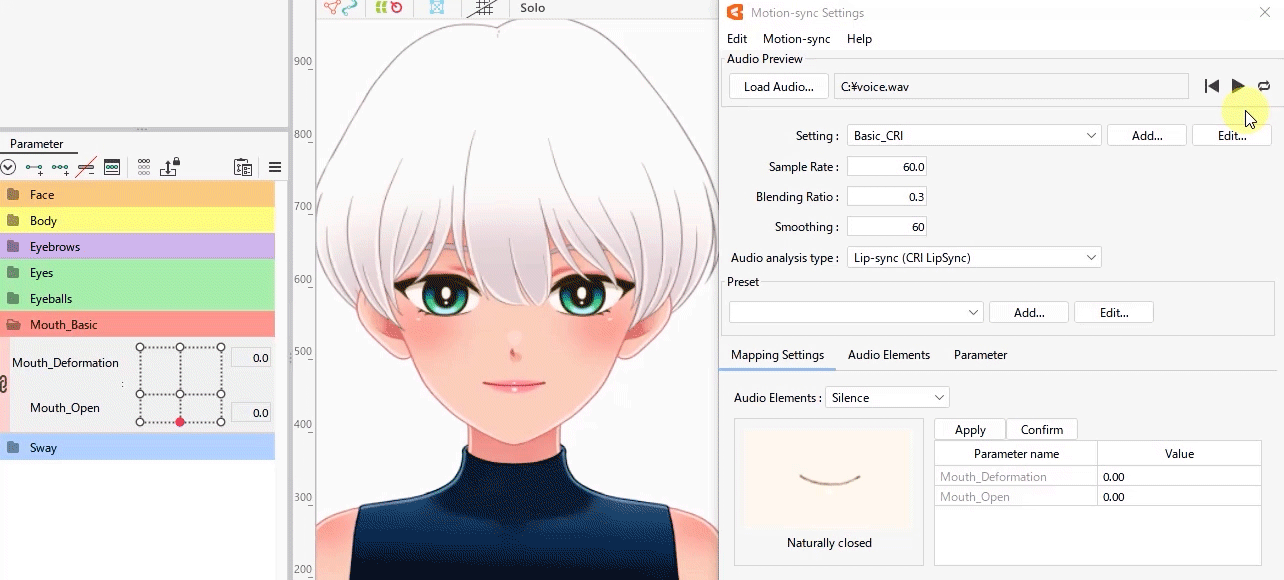Click the parameter lock adjust icon
The width and height of the screenshot is (1284, 580).
(170, 167)
